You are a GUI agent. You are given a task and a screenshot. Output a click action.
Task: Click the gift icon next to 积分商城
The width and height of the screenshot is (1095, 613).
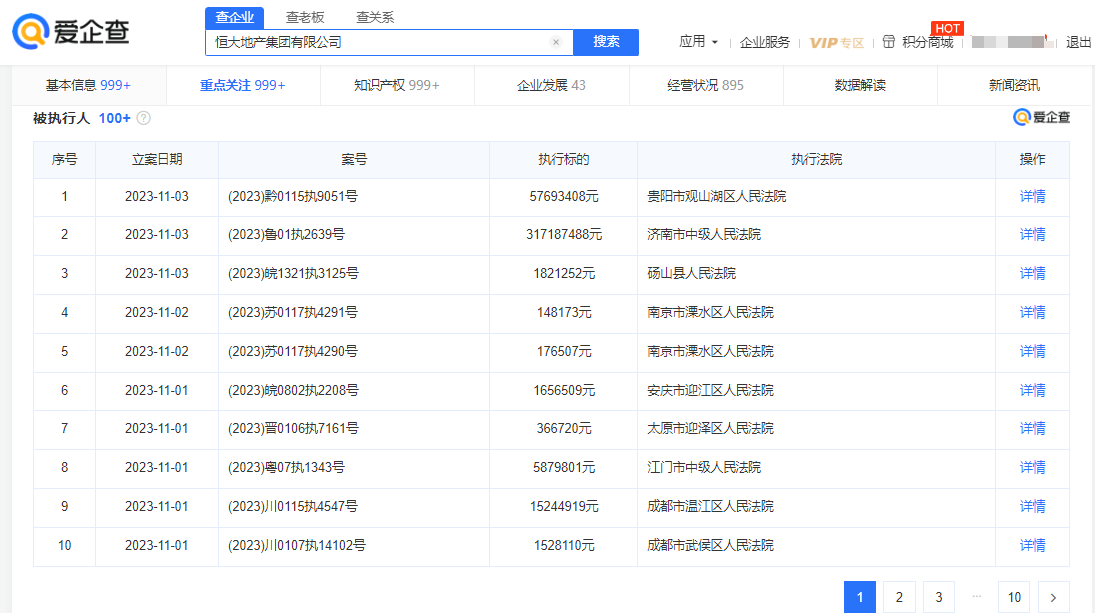click(888, 42)
